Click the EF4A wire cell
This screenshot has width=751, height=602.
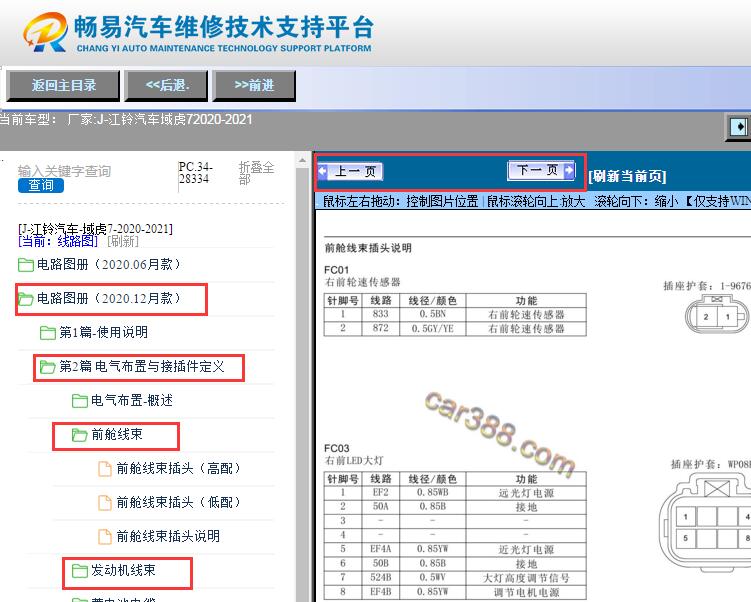pyautogui.click(x=380, y=549)
